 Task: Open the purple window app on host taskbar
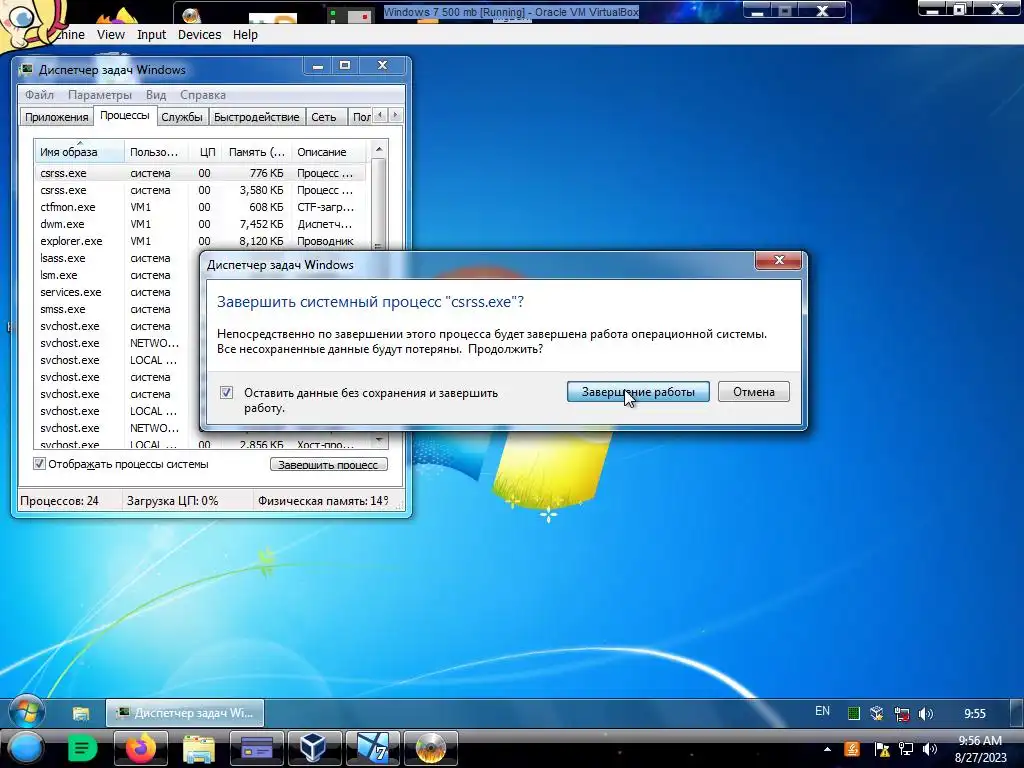click(x=257, y=748)
